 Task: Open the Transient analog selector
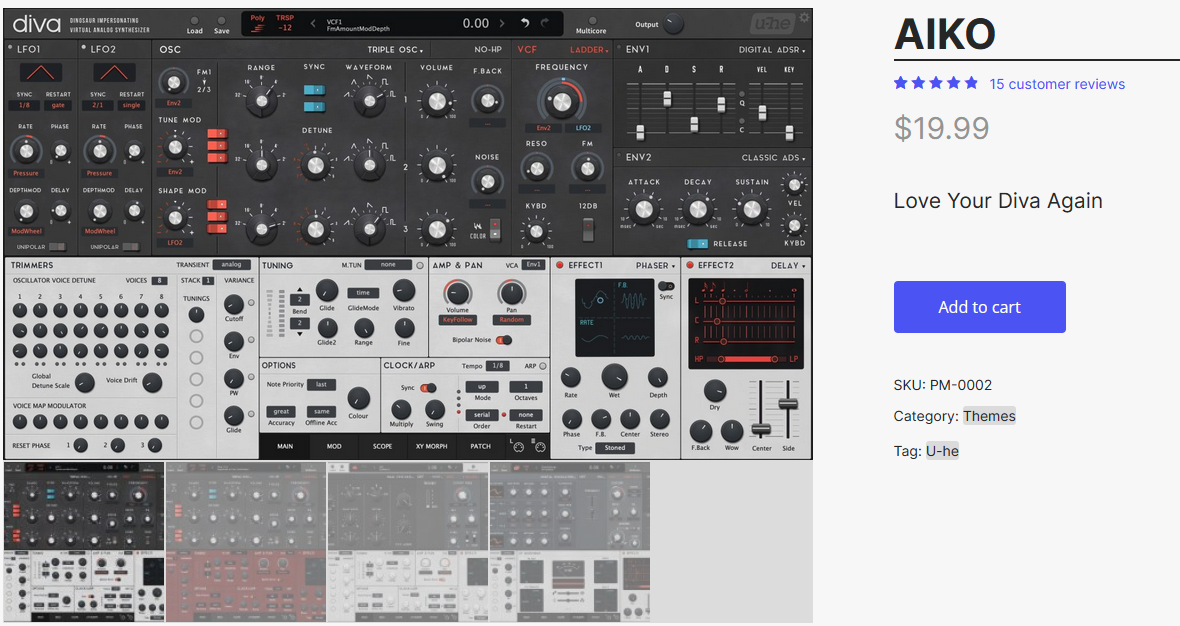231,265
